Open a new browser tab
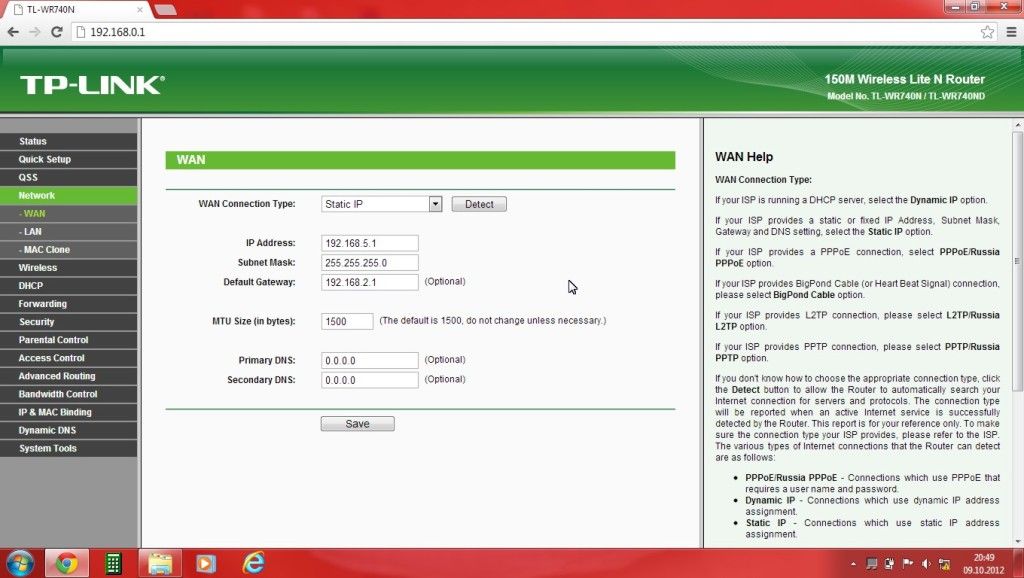 coord(165,10)
